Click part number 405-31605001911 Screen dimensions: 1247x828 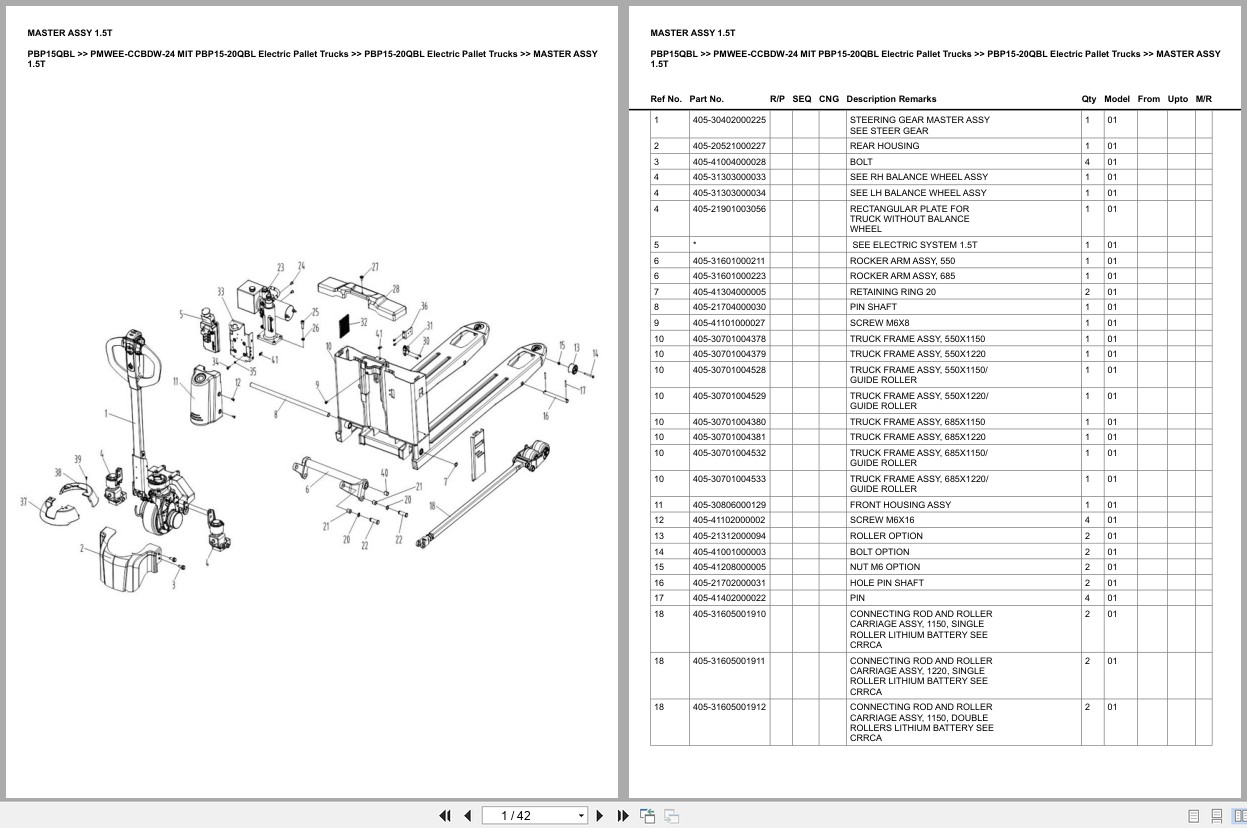(x=729, y=661)
